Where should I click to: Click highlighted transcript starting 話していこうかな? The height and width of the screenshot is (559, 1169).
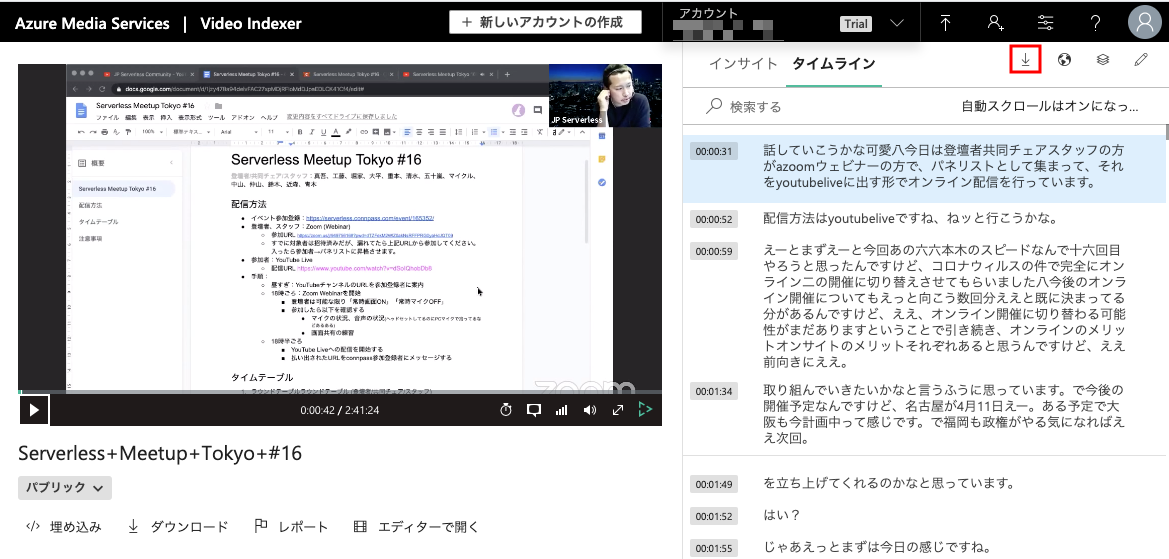(x=944, y=166)
